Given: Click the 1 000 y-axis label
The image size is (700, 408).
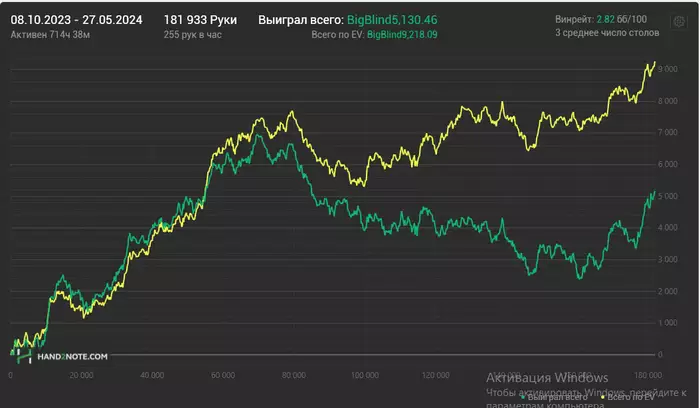Looking at the screenshot, I should (x=667, y=323).
